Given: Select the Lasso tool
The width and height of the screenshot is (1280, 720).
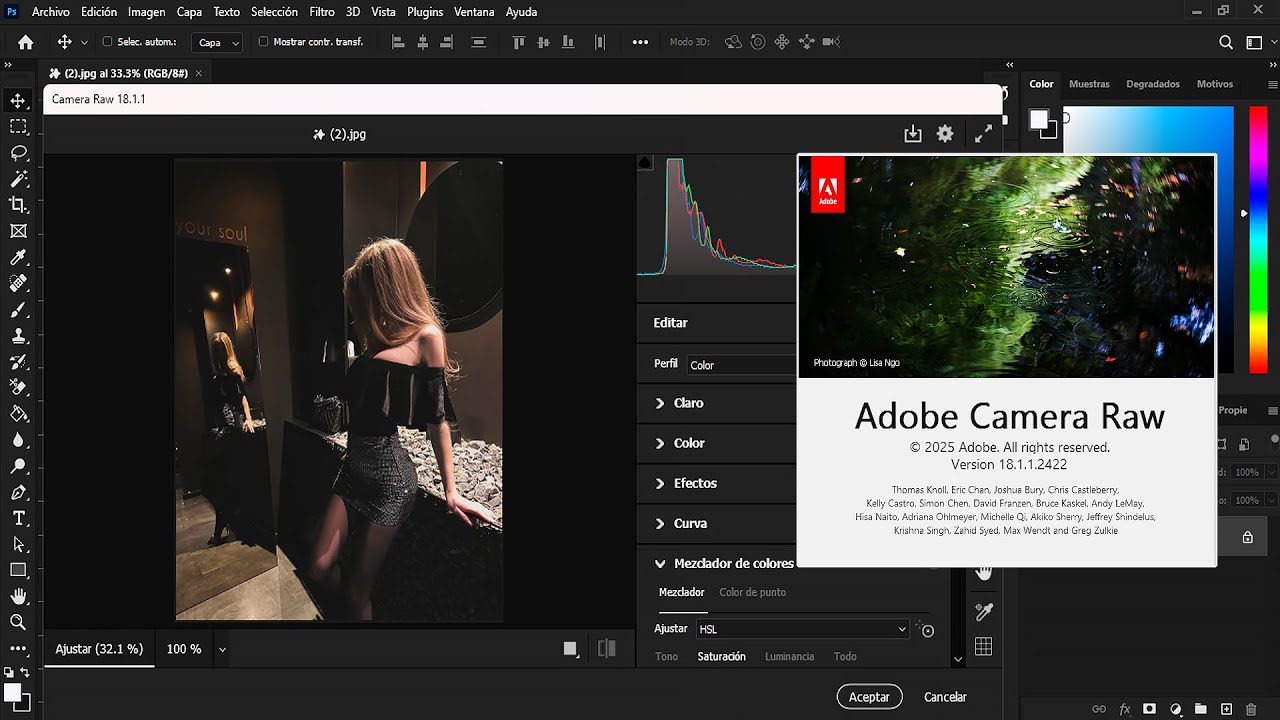Looking at the screenshot, I should 18,152.
